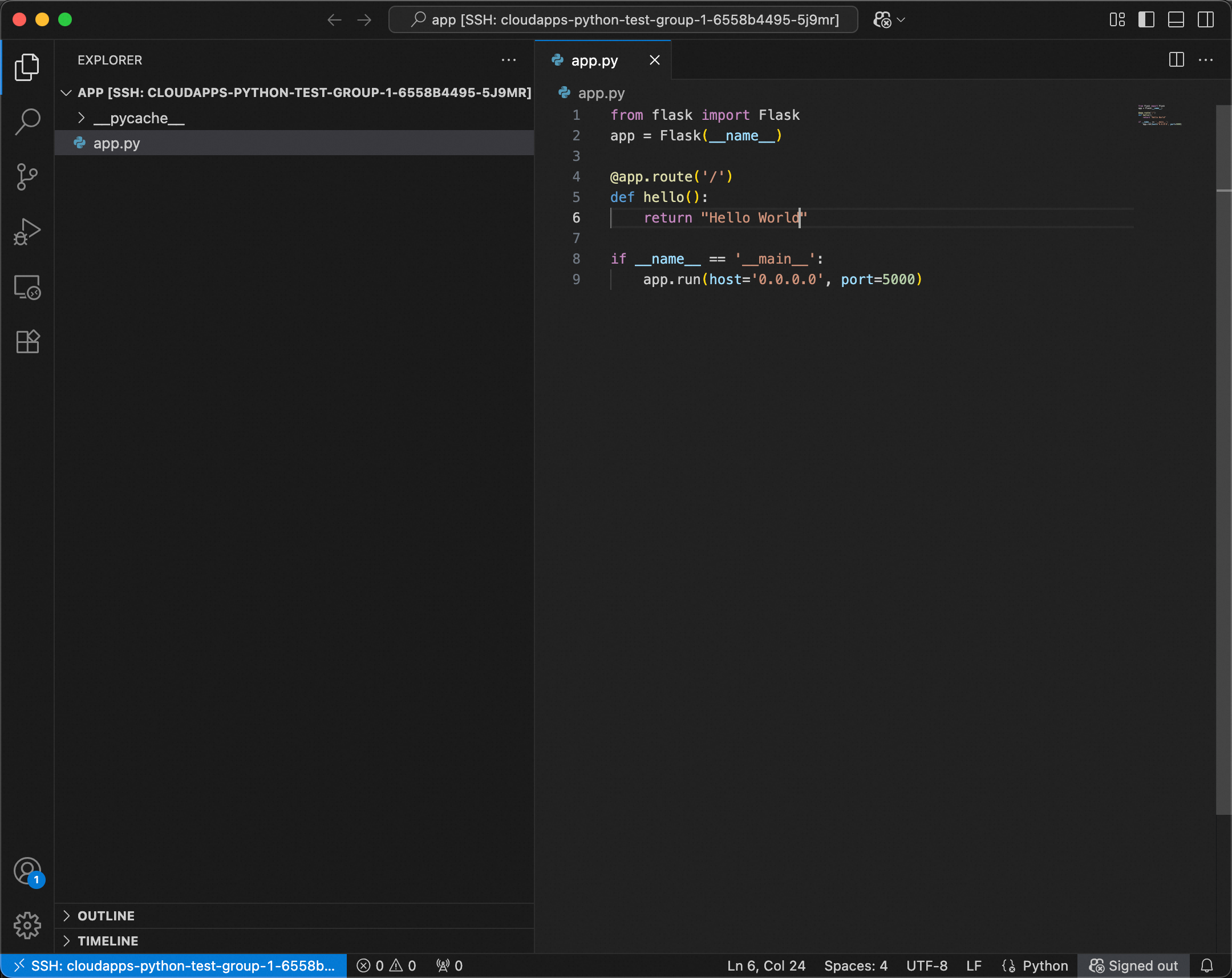The height and width of the screenshot is (978, 1232).
Task: Open the Extensions view icon
Action: point(27,342)
